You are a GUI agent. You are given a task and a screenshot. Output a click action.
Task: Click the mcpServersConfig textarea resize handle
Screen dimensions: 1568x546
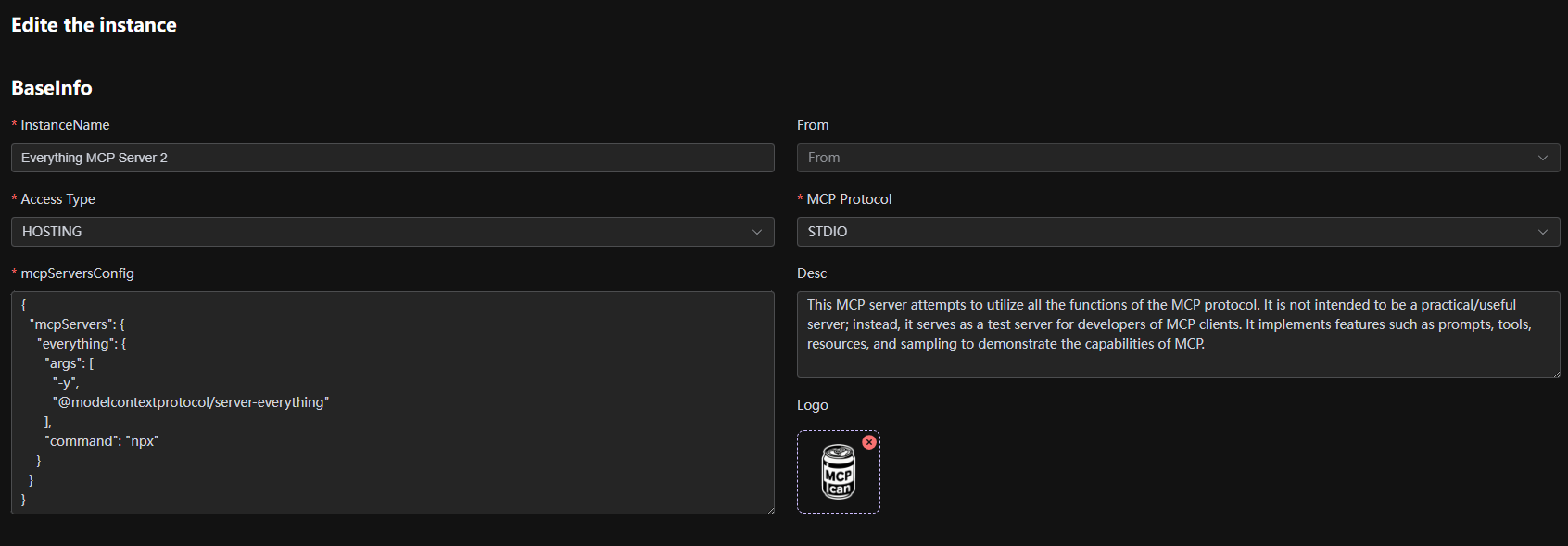[x=769, y=509]
